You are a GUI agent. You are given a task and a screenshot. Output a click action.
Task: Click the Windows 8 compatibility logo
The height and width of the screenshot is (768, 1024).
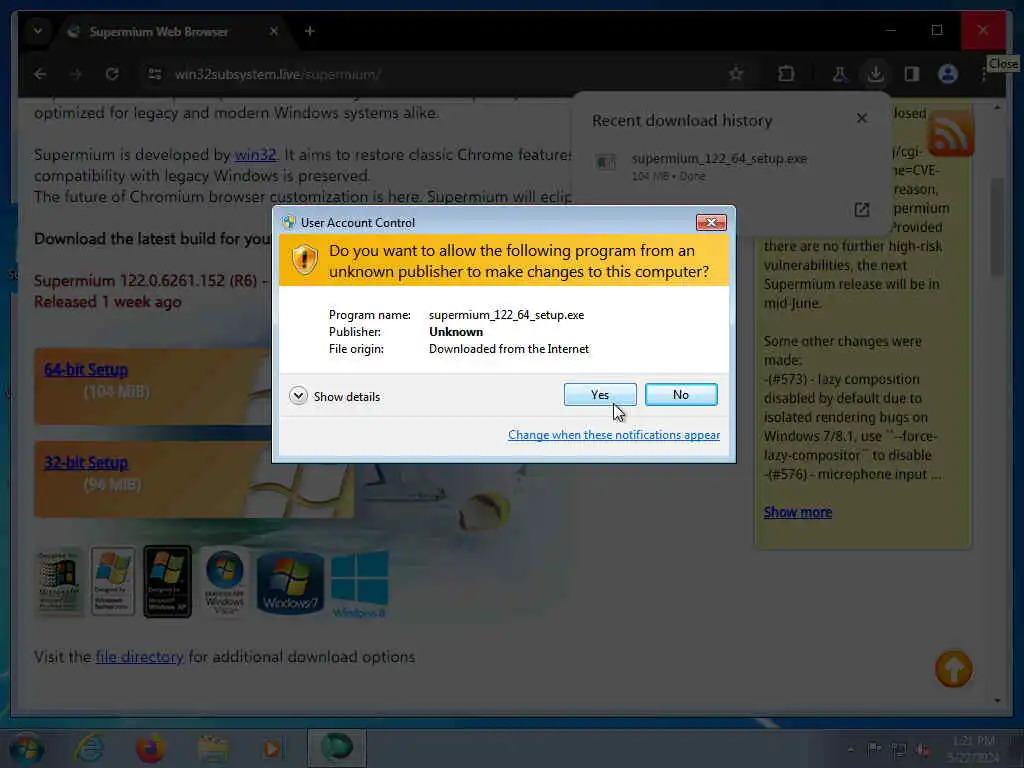[359, 584]
